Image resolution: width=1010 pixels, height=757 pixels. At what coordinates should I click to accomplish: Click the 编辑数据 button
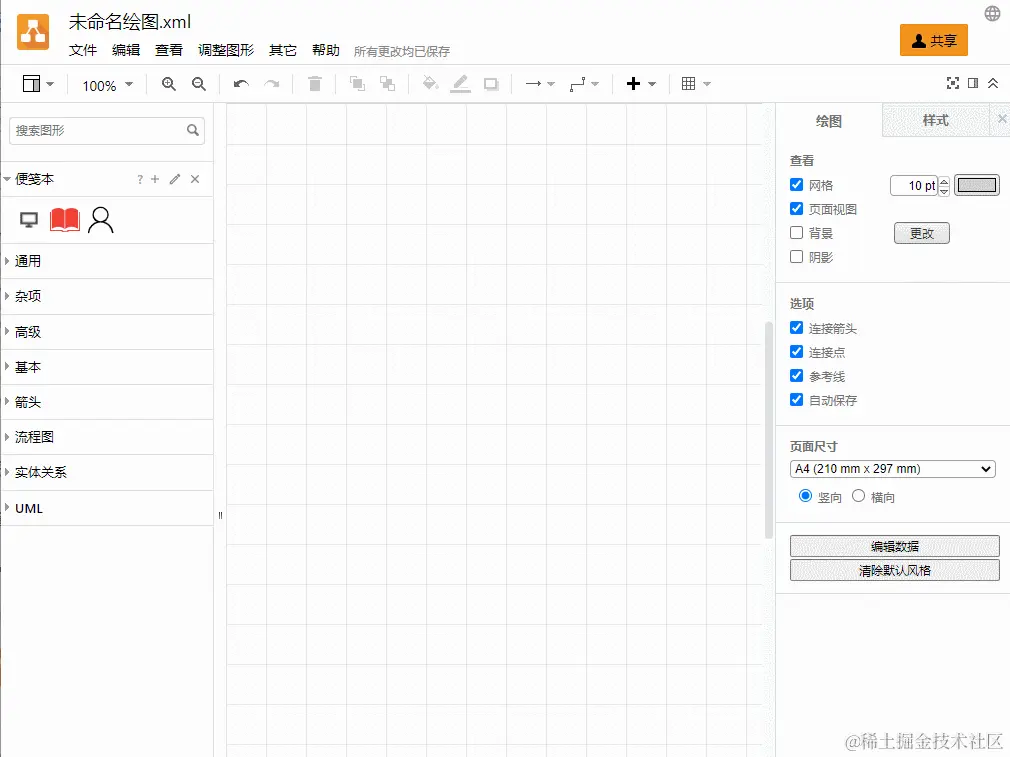[895, 546]
